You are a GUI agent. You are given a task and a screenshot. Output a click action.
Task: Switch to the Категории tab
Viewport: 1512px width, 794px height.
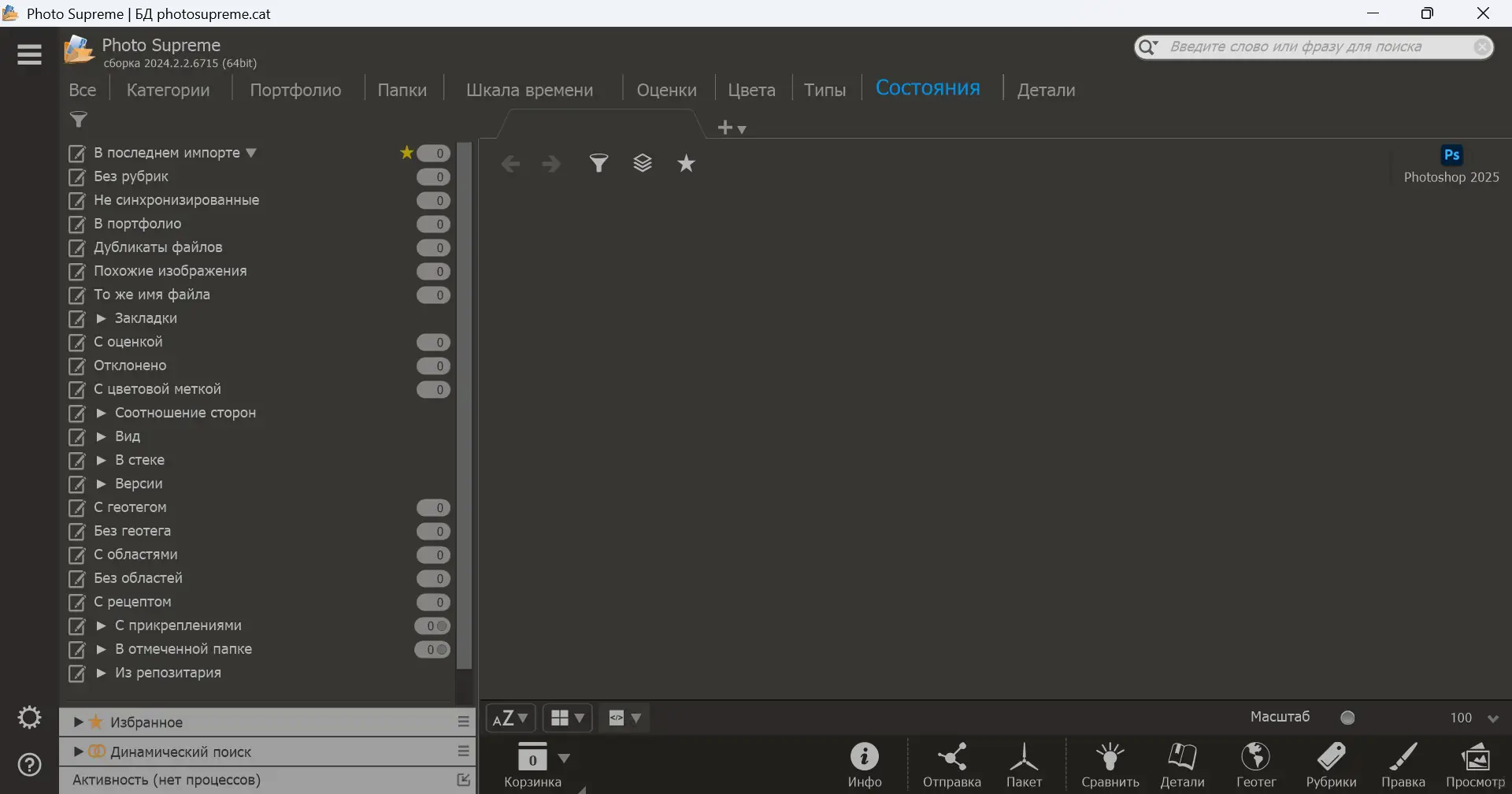click(169, 90)
